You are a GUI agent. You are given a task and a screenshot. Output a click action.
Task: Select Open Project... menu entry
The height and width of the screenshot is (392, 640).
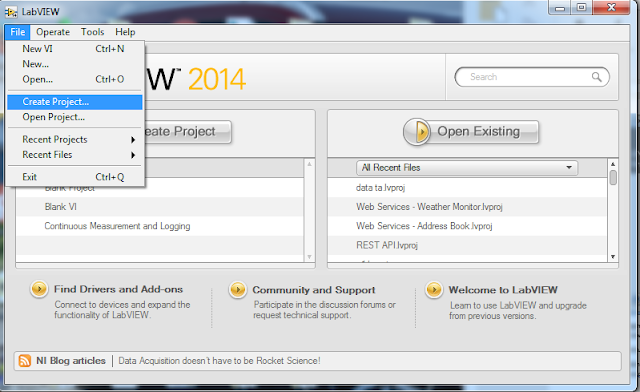[74, 117]
